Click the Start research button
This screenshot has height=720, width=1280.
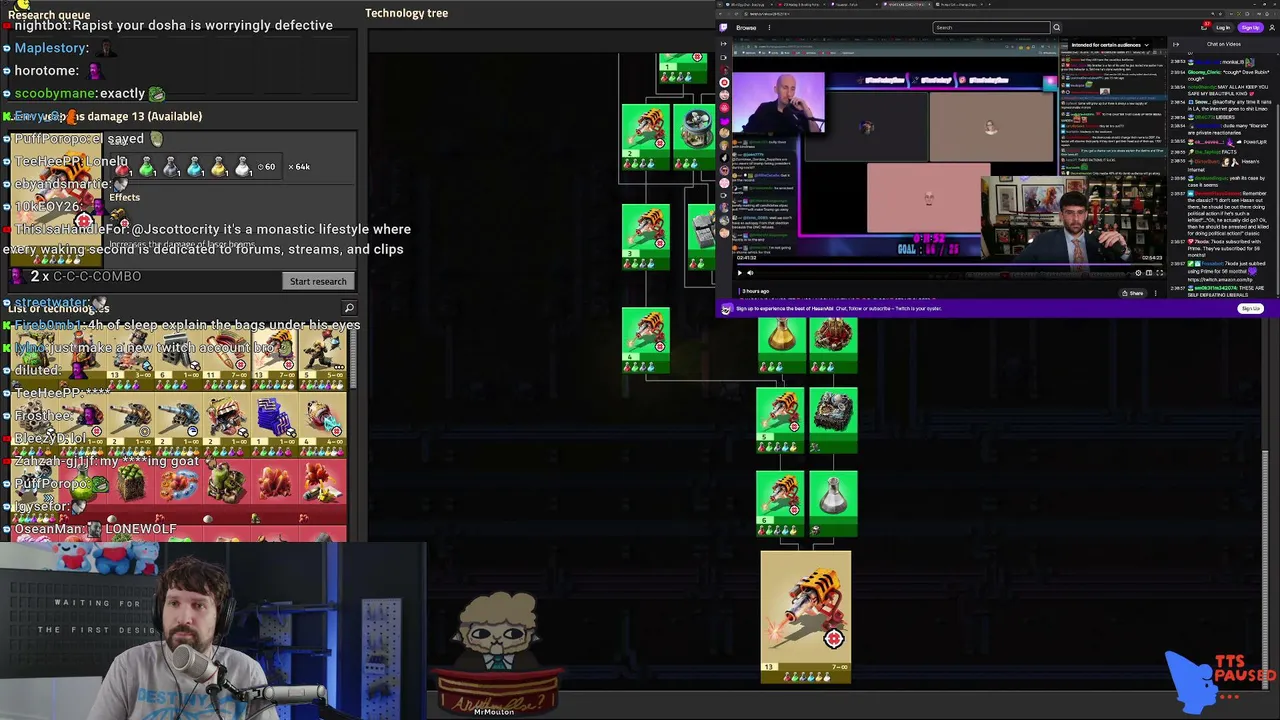pyautogui.click(x=318, y=281)
